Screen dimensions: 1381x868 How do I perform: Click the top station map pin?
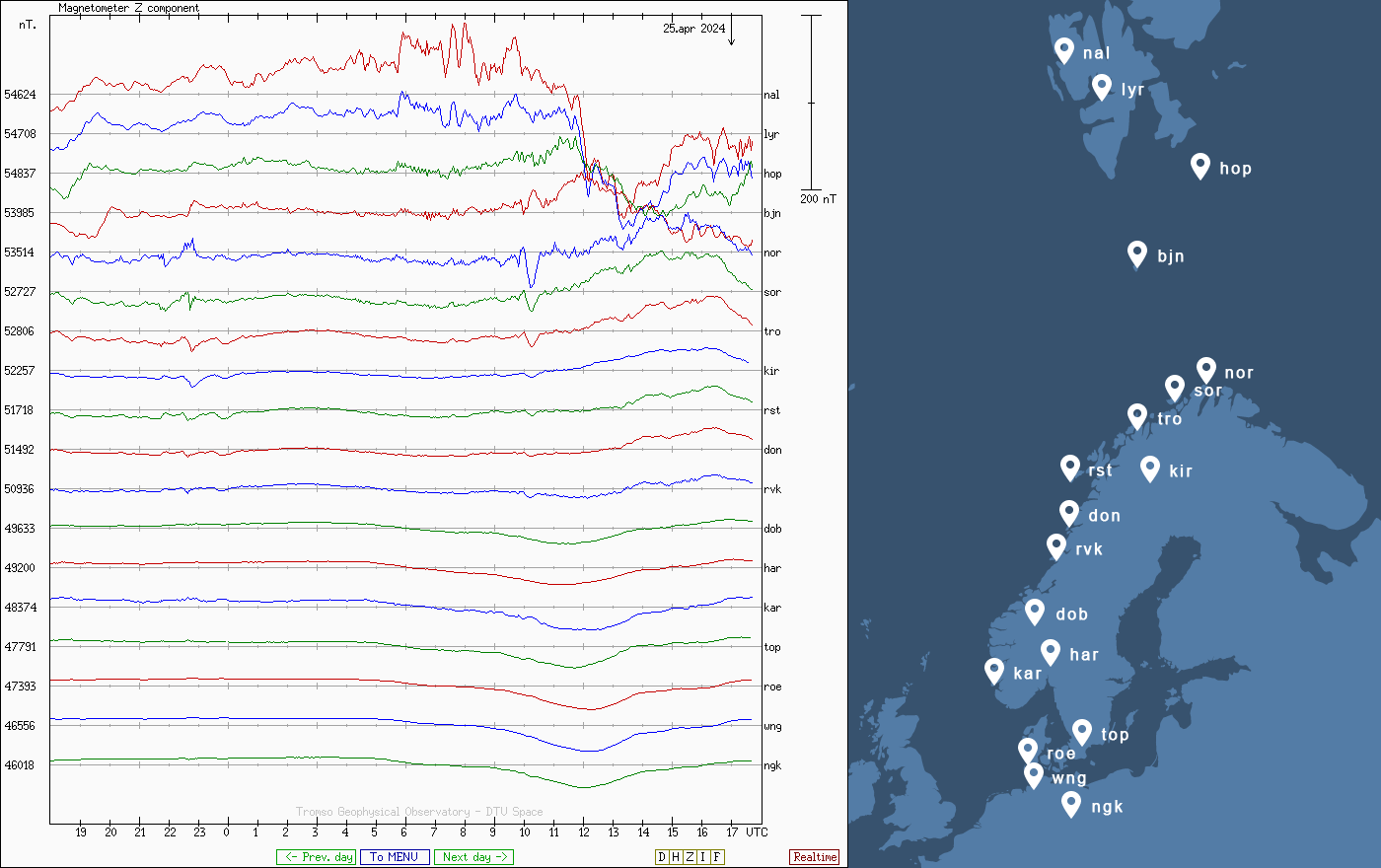(x=1082, y=732)
